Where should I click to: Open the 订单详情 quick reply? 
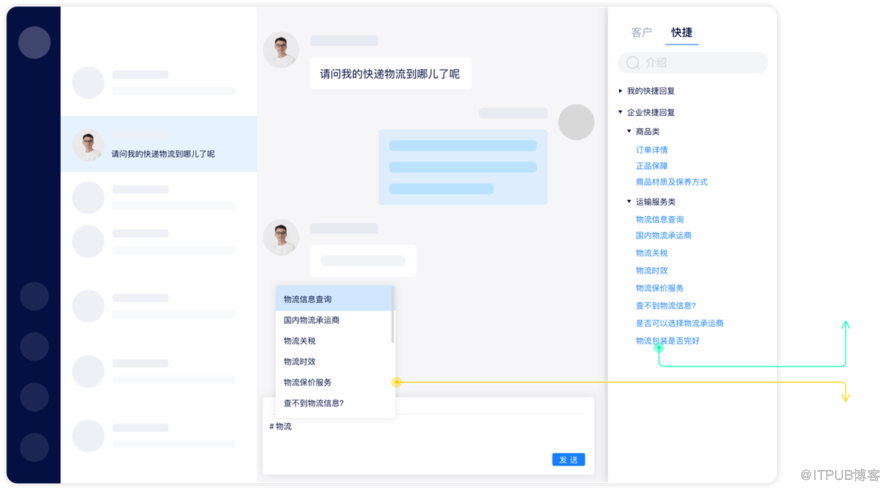(651, 150)
